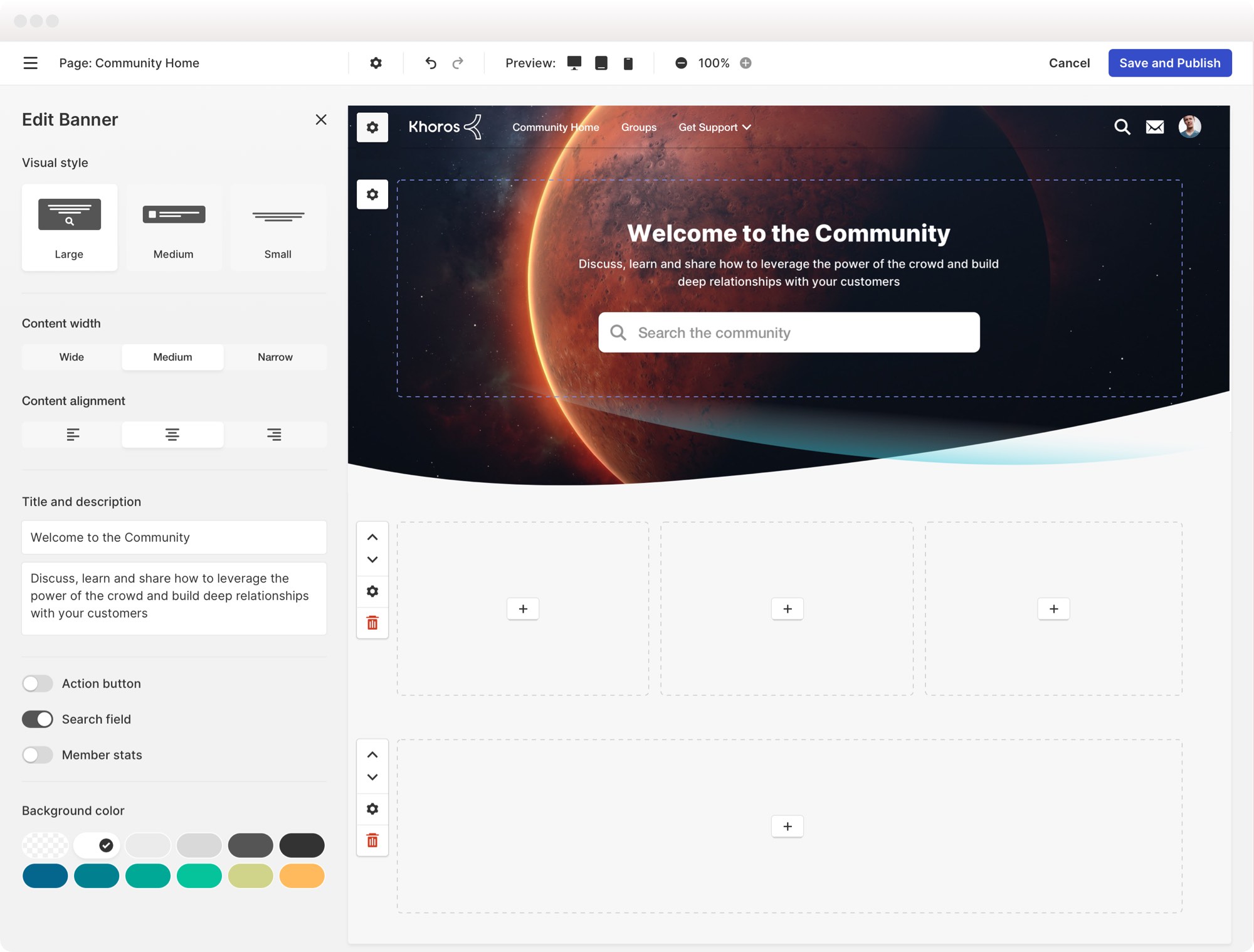
Task: Switch preview to mobile phone icon
Action: tap(628, 63)
